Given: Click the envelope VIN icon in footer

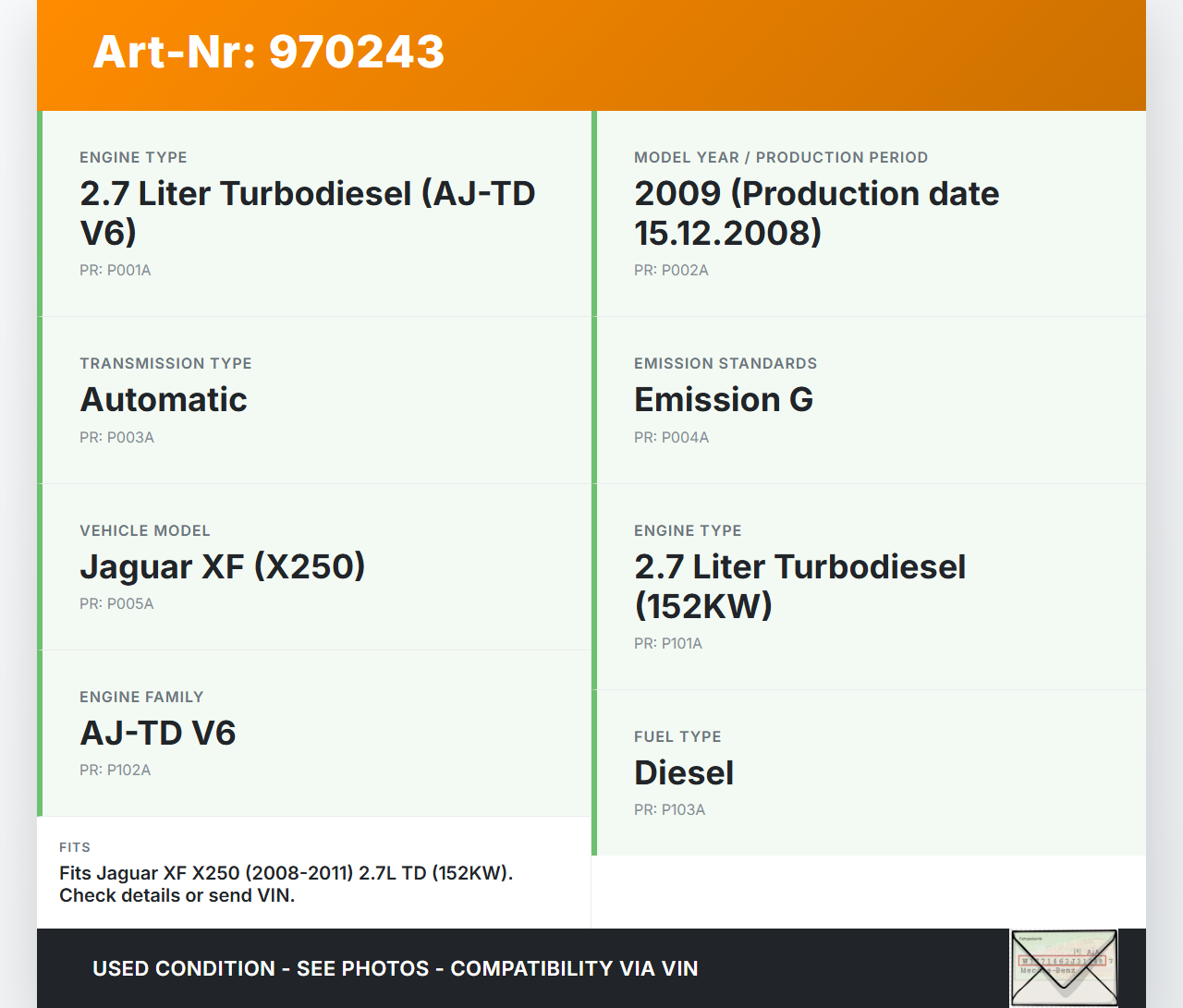Looking at the screenshot, I should pos(1064,967).
